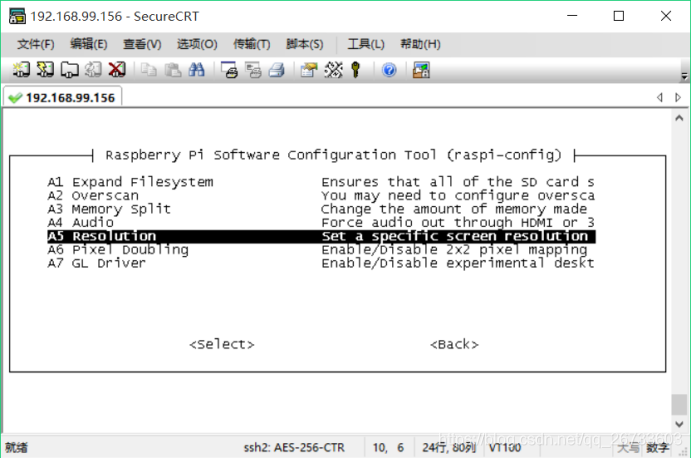Click the 24行, 80列 status entry
The height and width of the screenshot is (458, 692).
tap(449, 447)
